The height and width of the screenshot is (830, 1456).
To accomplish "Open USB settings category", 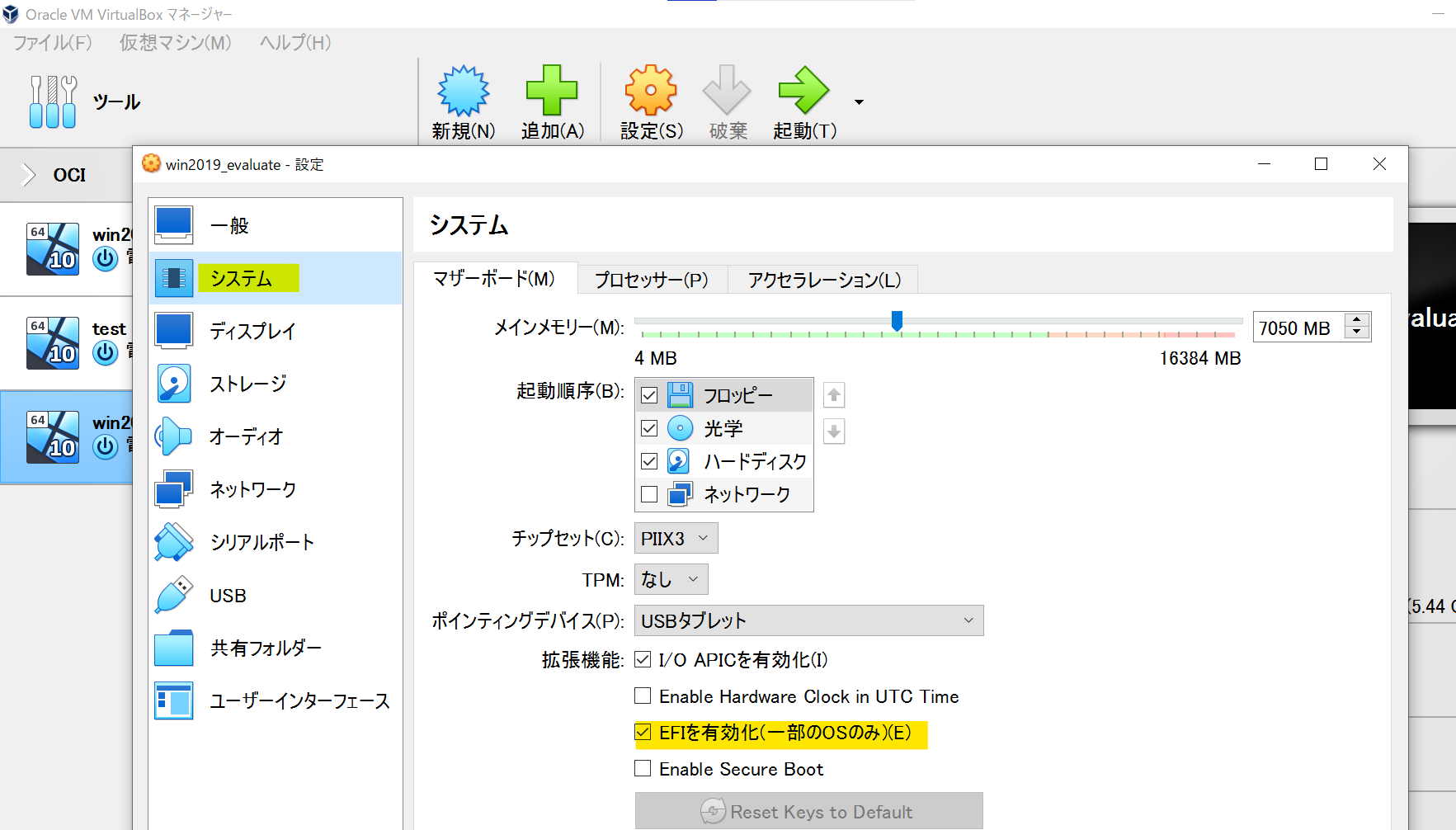I will coord(276,595).
